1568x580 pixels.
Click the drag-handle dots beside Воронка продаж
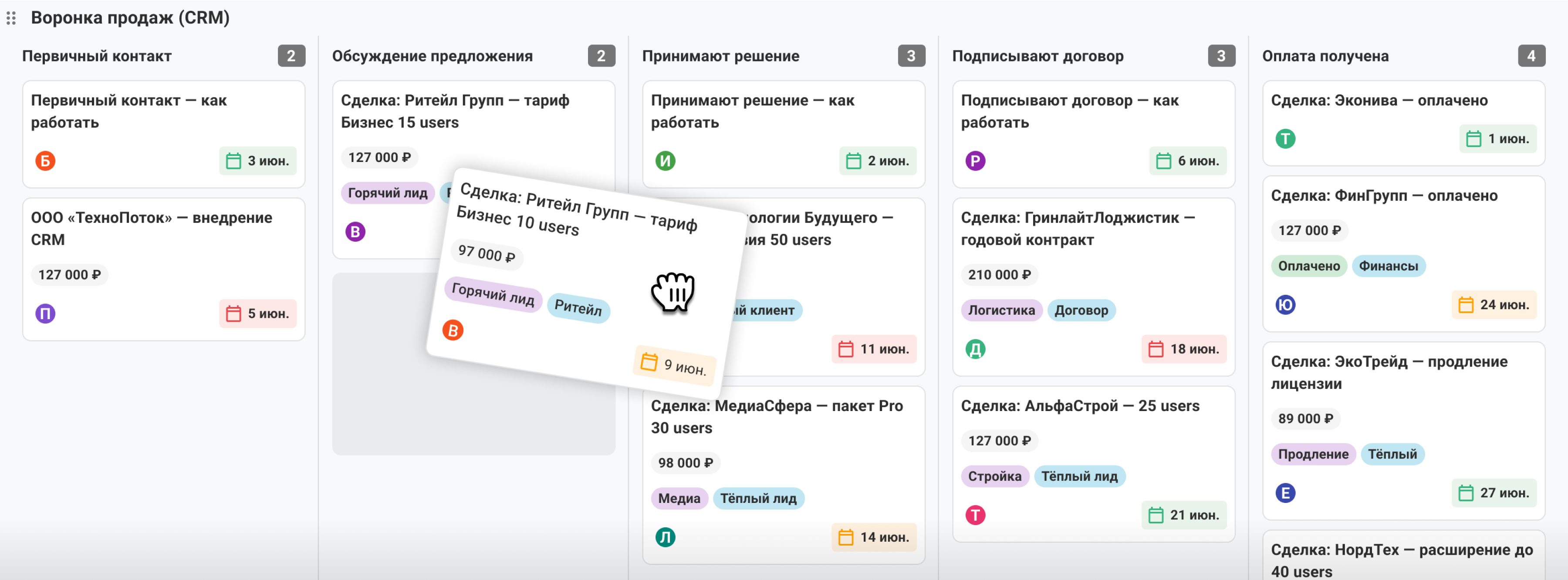tap(11, 18)
